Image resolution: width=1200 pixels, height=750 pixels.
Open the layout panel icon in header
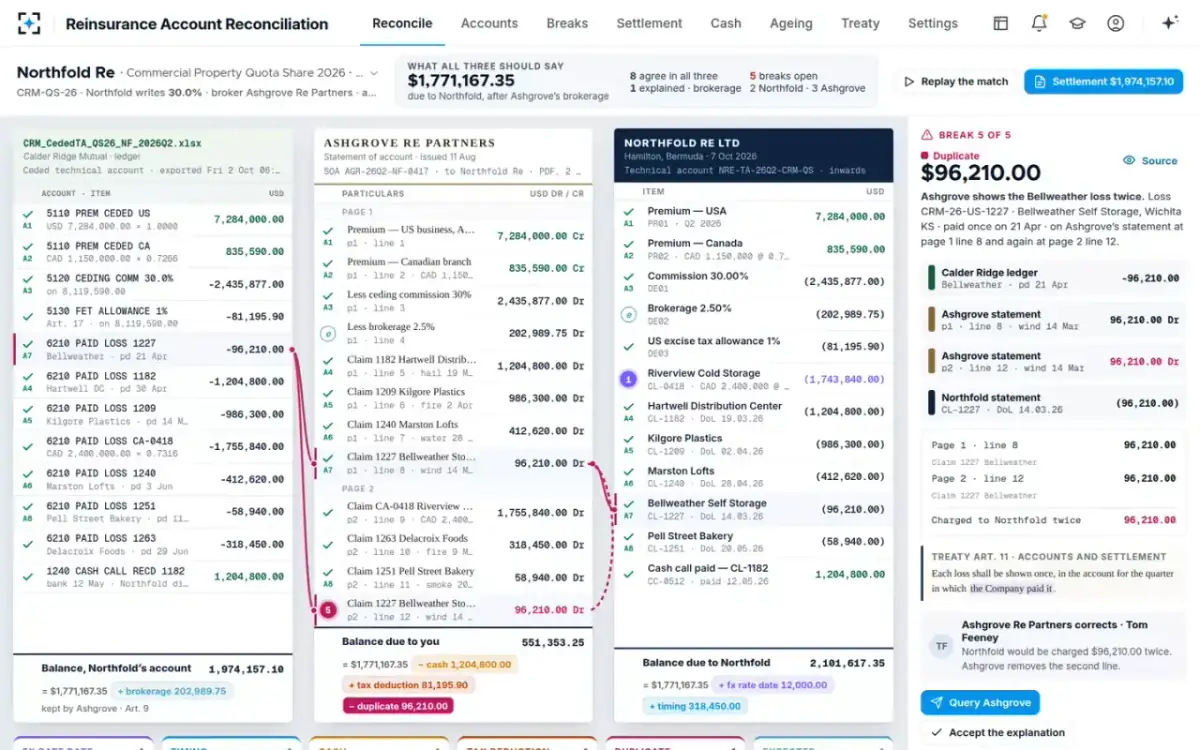pyautogui.click(x=1000, y=23)
